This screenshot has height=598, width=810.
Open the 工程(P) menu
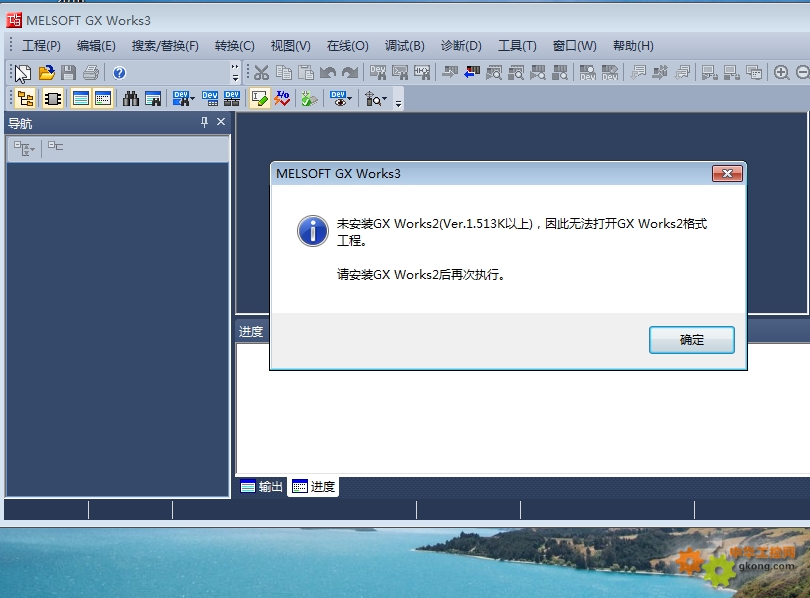(x=41, y=46)
